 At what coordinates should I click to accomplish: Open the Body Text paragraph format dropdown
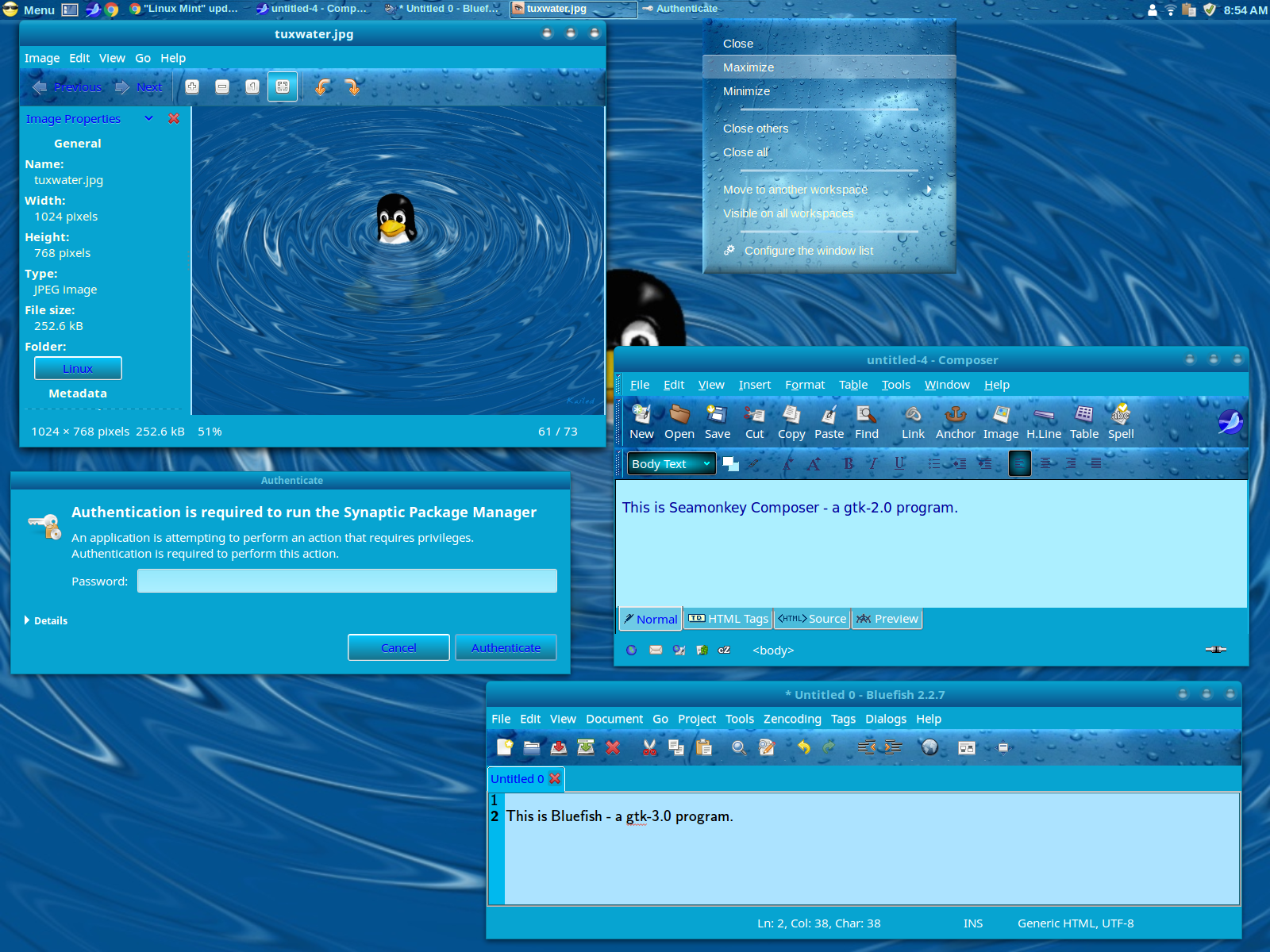tap(672, 463)
